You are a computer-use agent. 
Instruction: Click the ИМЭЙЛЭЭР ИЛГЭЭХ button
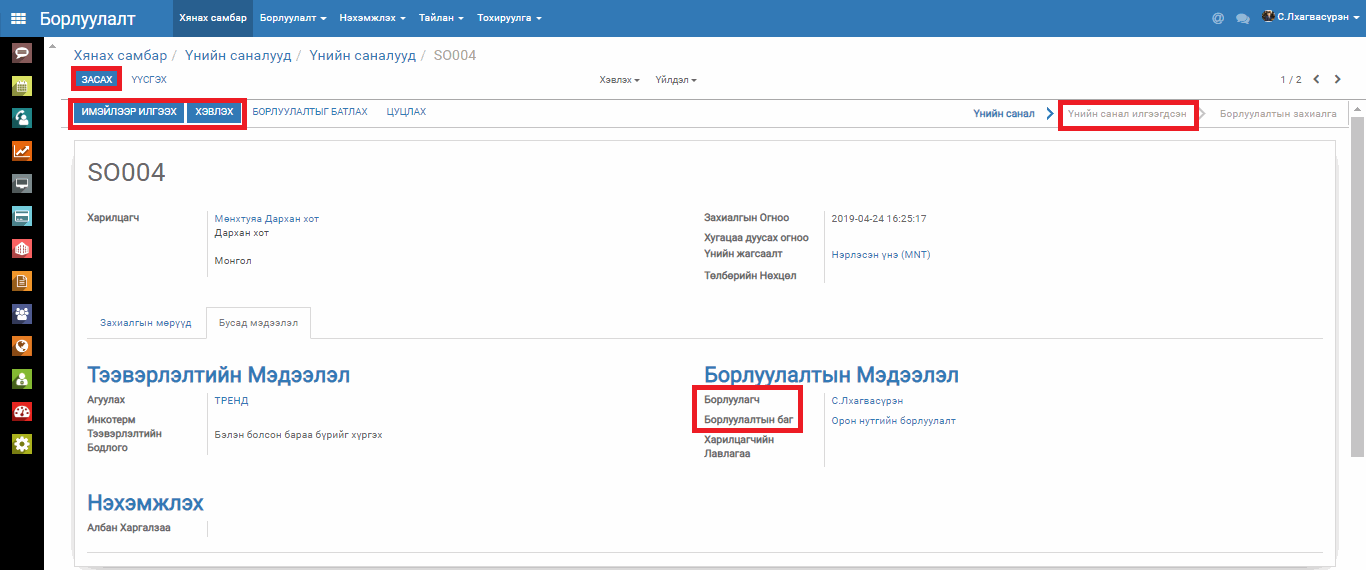point(129,112)
